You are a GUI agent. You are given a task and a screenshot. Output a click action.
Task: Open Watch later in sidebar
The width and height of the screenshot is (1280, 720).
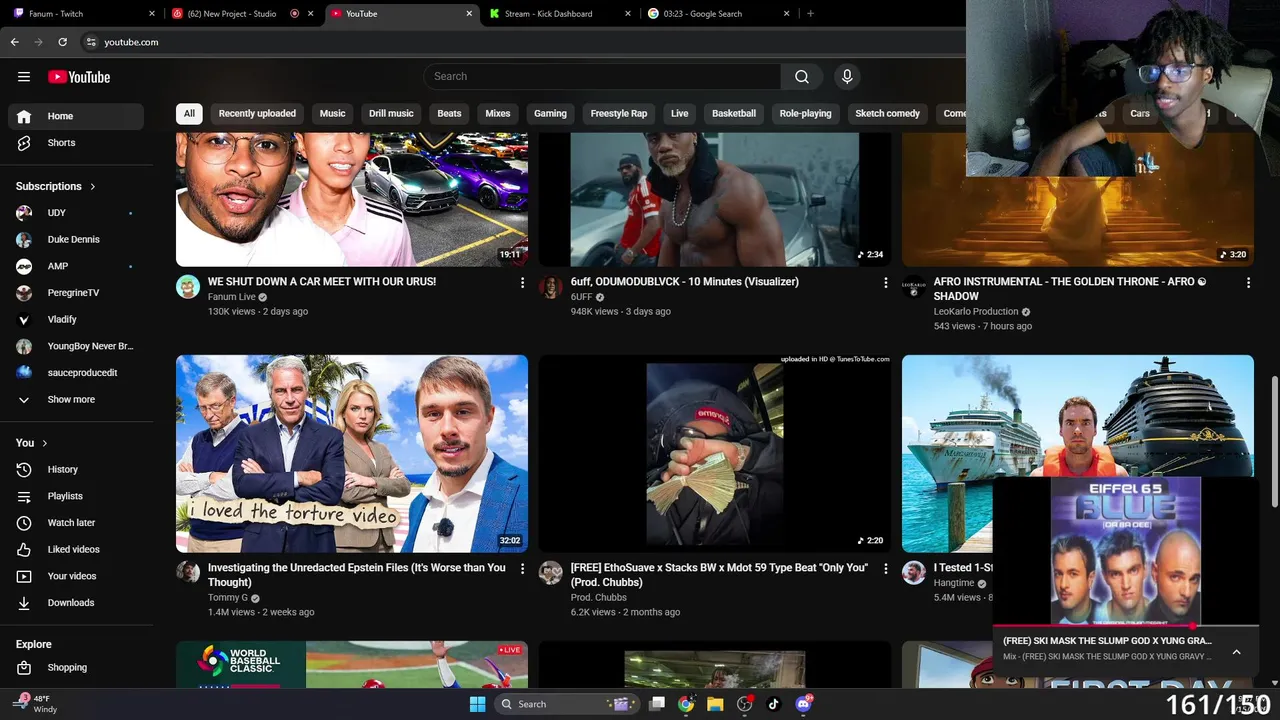coord(76,523)
